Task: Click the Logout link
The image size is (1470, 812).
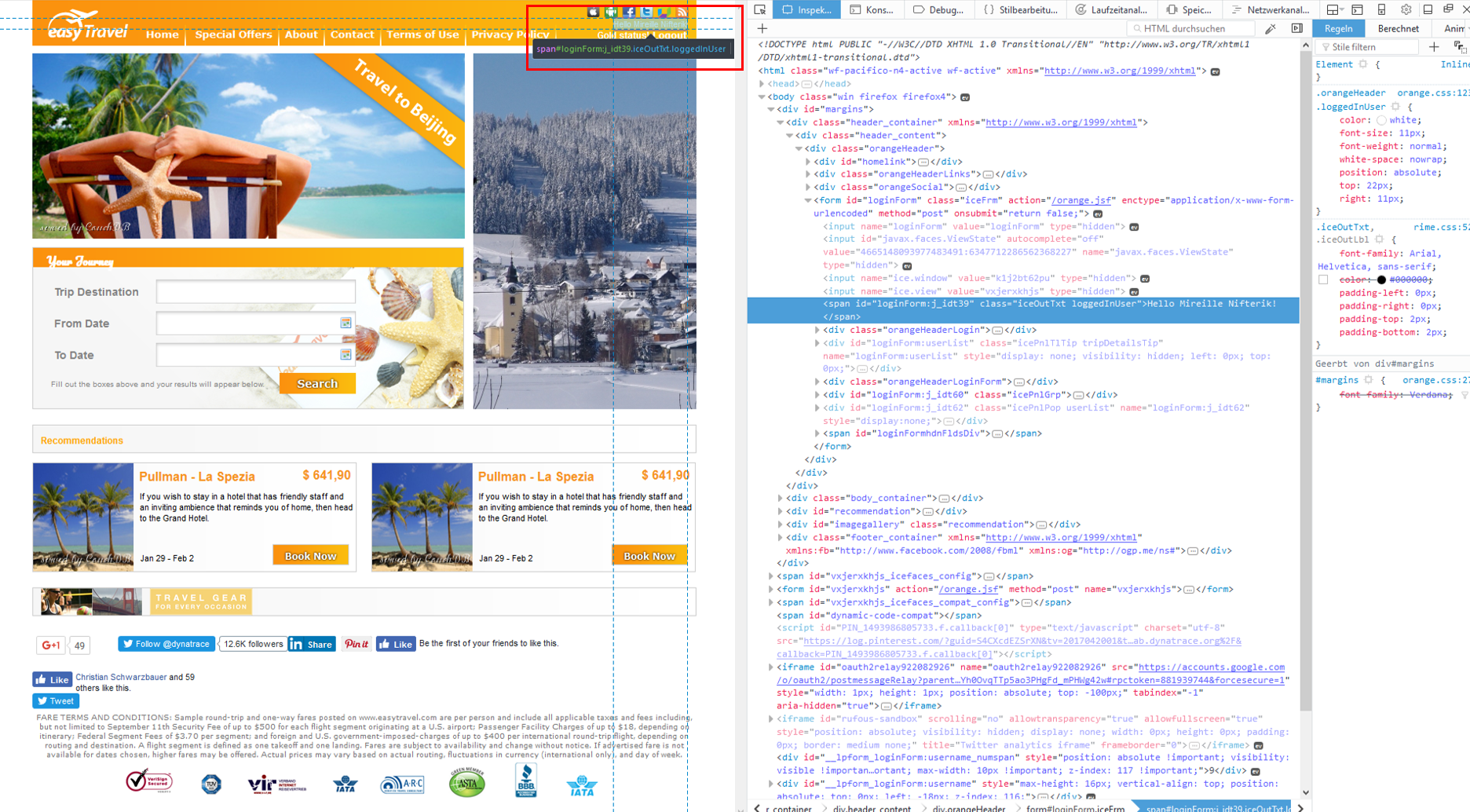Action: [x=671, y=35]
